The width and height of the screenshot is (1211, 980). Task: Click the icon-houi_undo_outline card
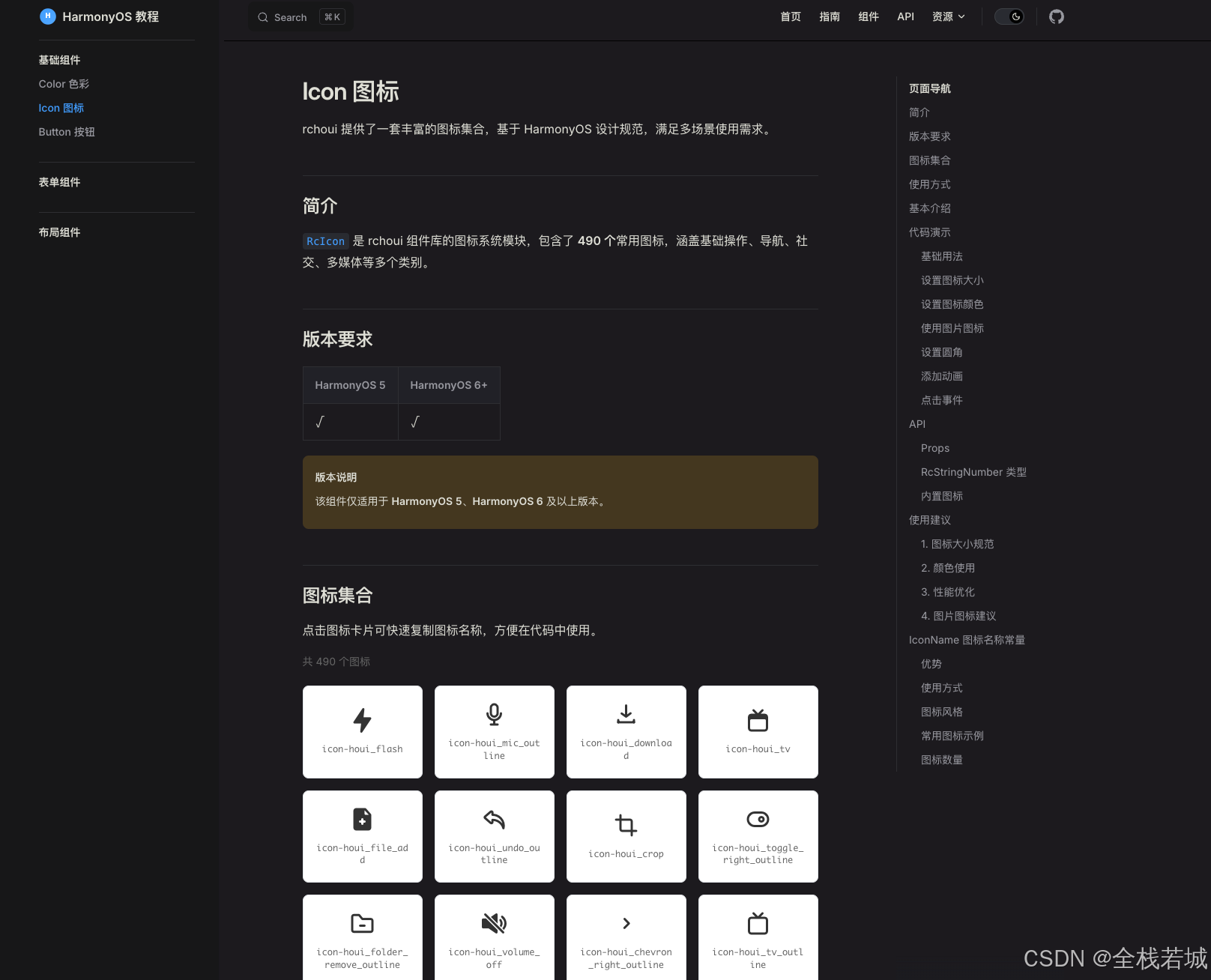point(494,836)
